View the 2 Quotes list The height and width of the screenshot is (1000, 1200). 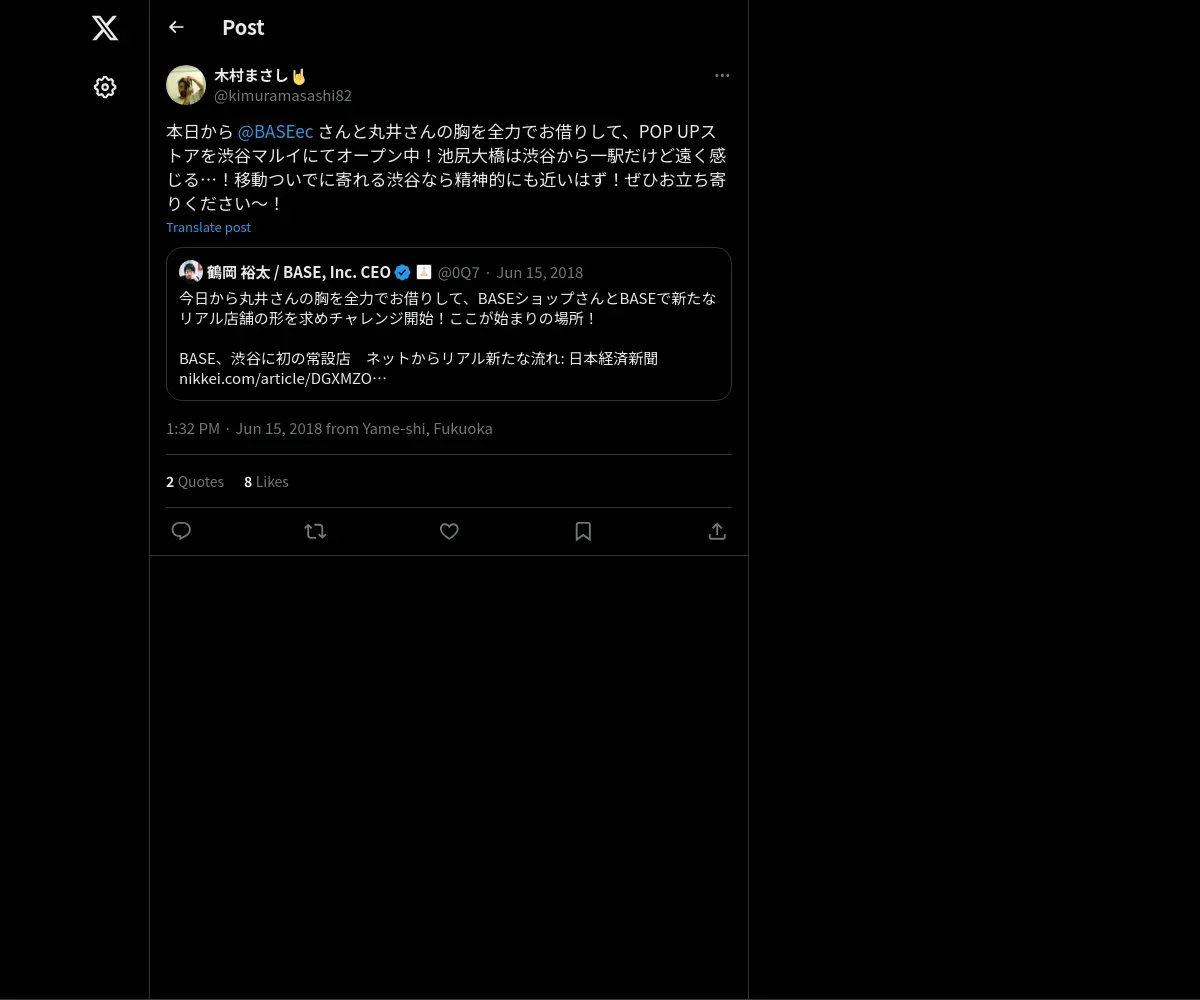(195, 482)
